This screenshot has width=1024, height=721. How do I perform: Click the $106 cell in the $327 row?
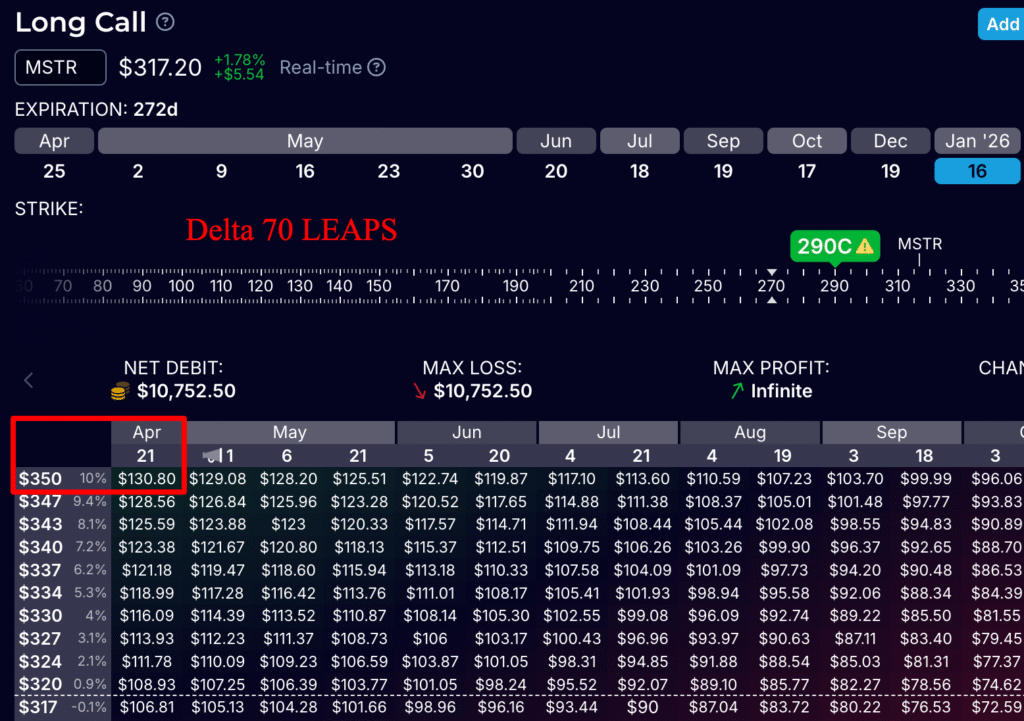(x=430, y=639)
